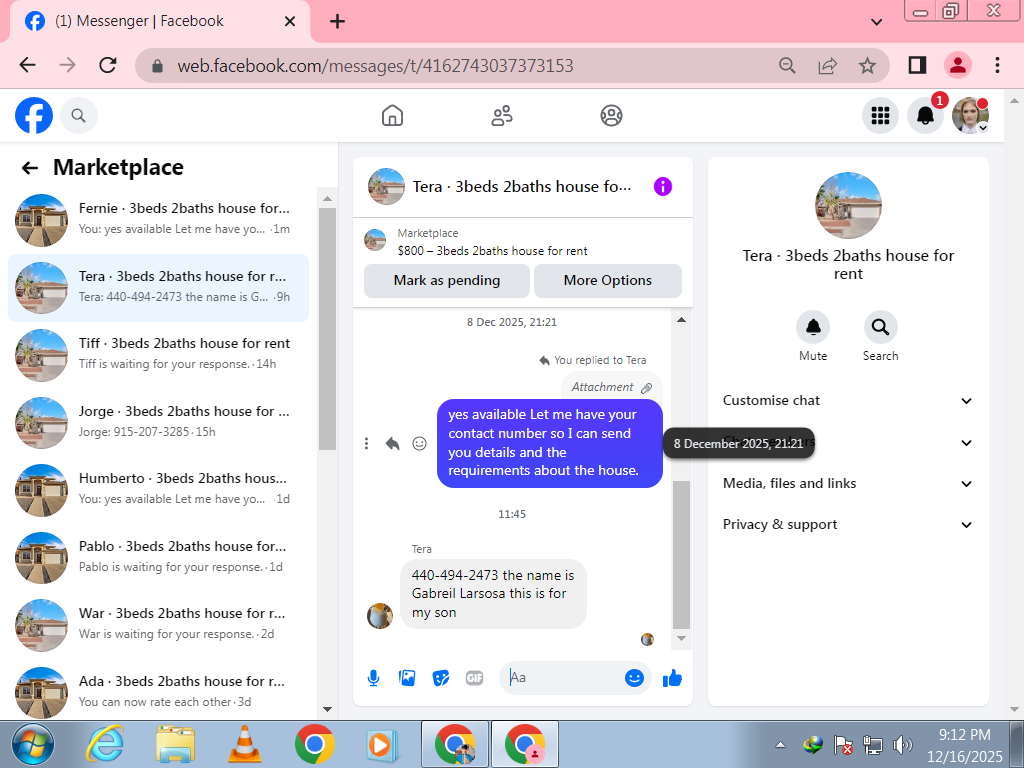React to message with emoji icon
This screenshot has height=768, width=1024.
click(x=419, y=444)
